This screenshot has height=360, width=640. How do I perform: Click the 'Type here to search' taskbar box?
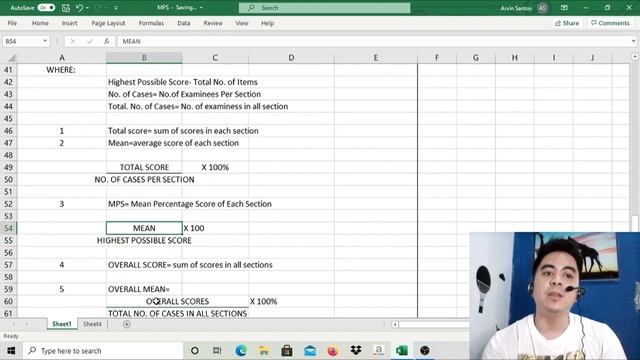pos(102,351)
